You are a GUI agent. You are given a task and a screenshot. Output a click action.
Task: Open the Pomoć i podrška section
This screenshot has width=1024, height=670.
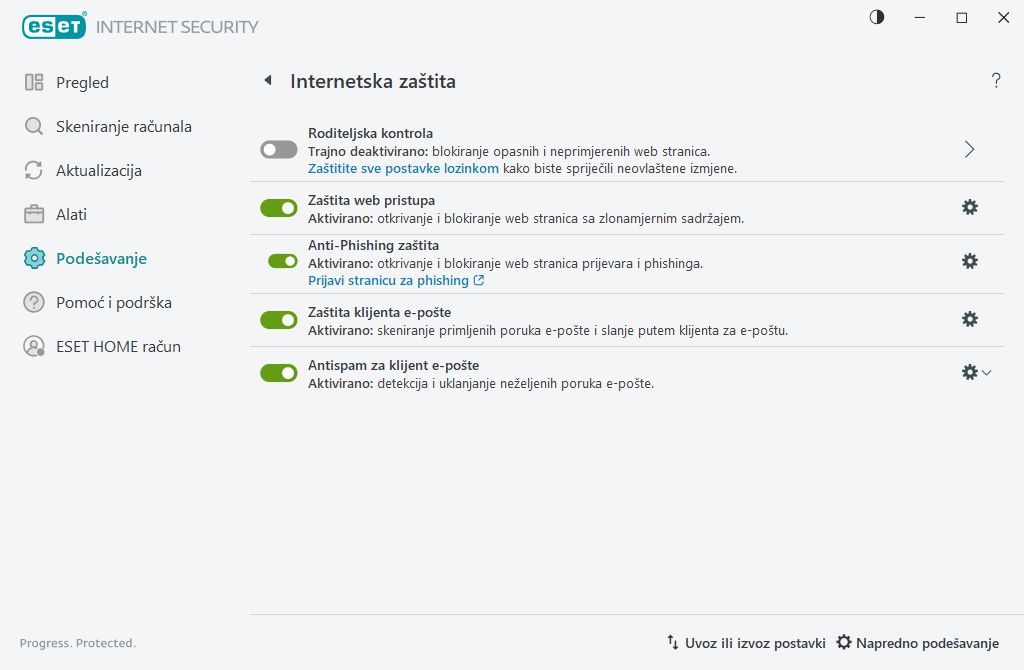click(35, 302)
